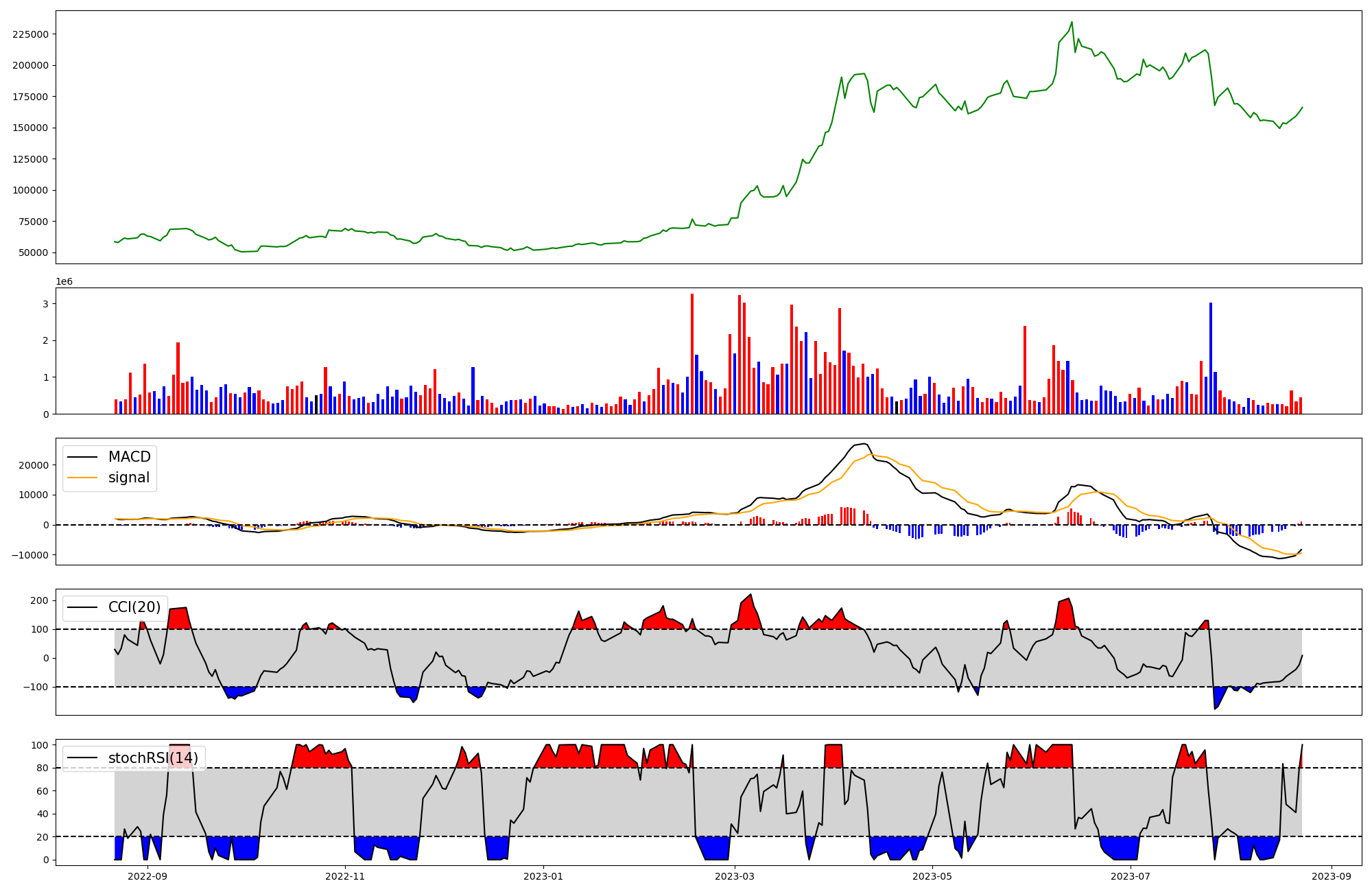Click the tallest blue volume bar
Image resolution: width=1372 pixels, height=892 pixels.
[x=1211, y=357]
